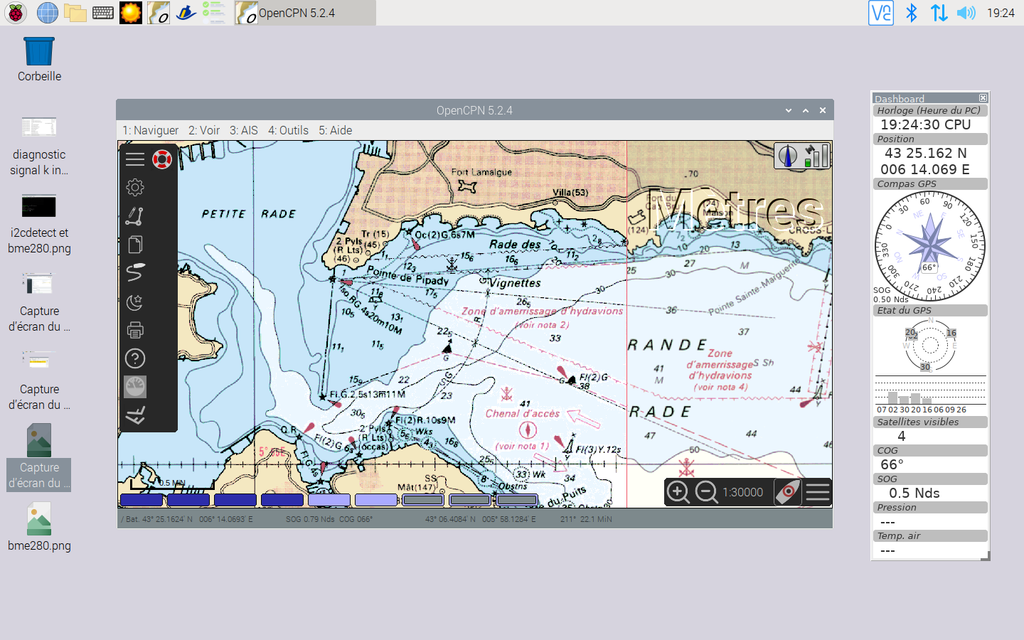Image resolution: width=1024 pixels, height=640 pixels.
Task: Launch OpenCPN from the taskbar launcher icon
Action: [159, 12]
